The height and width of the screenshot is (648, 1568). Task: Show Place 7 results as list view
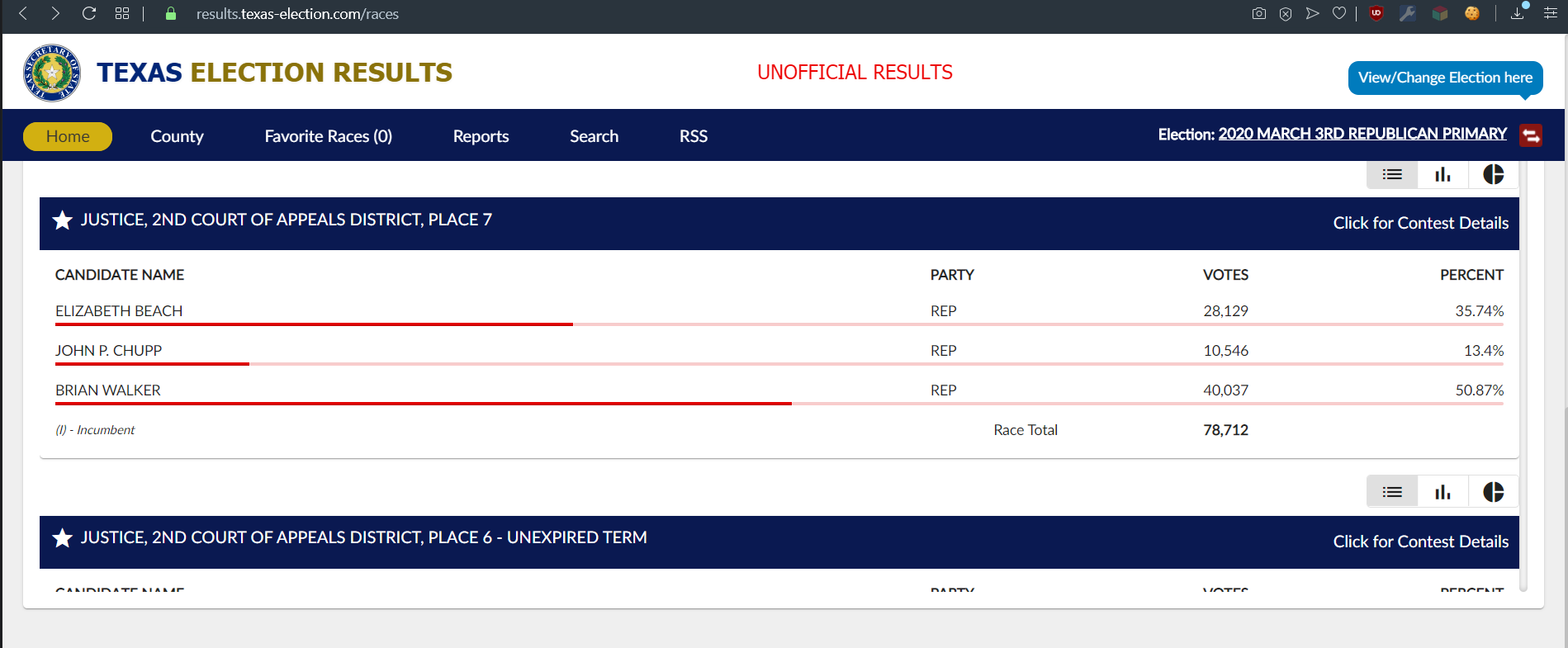(x=1392, y=174)
